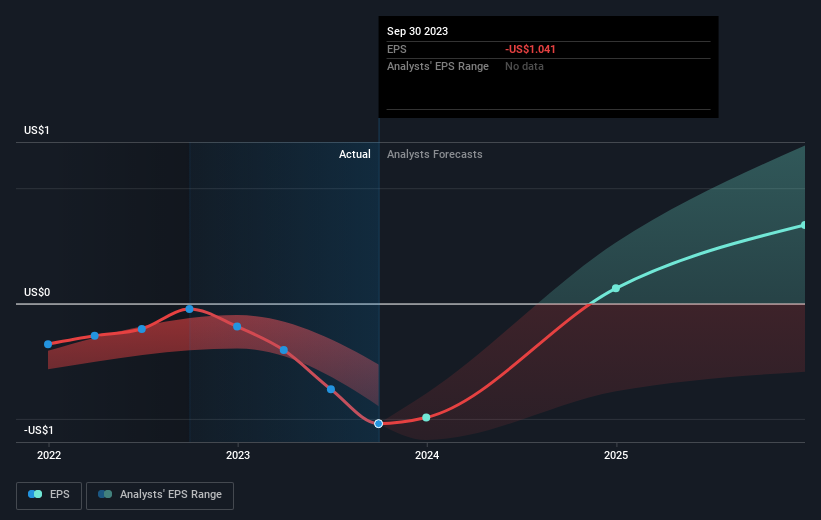Click the Analysts Forecasts section label
This screenshot has height=520, width=821.
(435, 154)
